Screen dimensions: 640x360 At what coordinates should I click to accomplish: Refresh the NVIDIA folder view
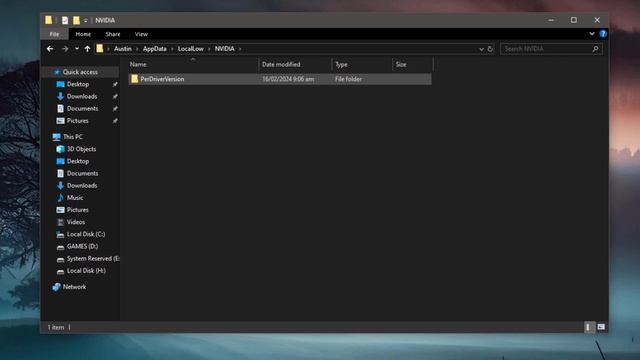click(x=490, y=49)
